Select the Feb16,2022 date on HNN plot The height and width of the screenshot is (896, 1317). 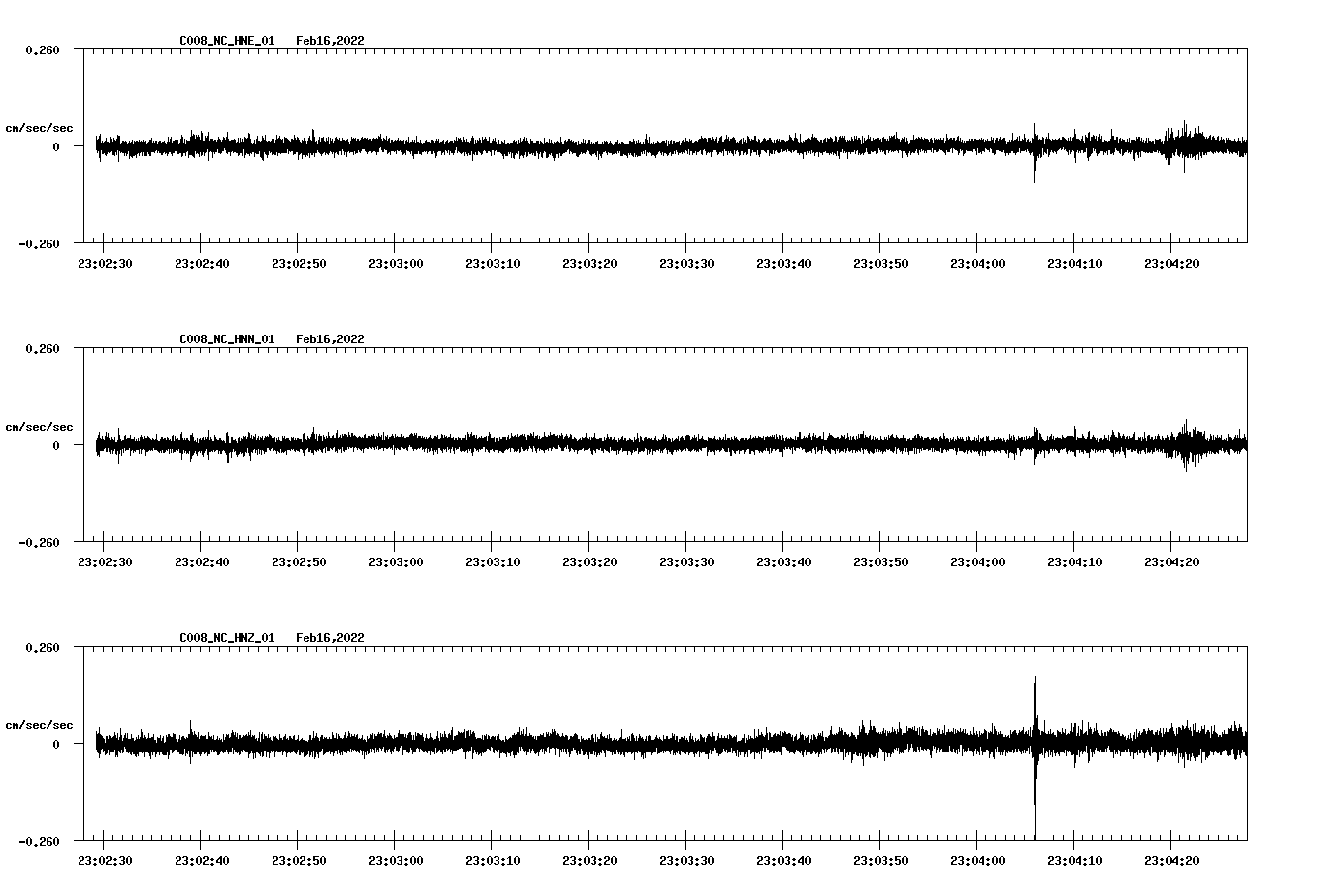331,339
